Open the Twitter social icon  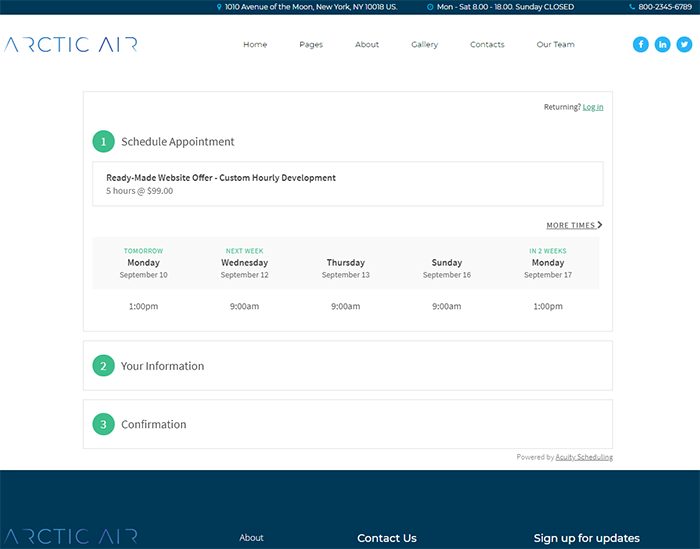684,44
